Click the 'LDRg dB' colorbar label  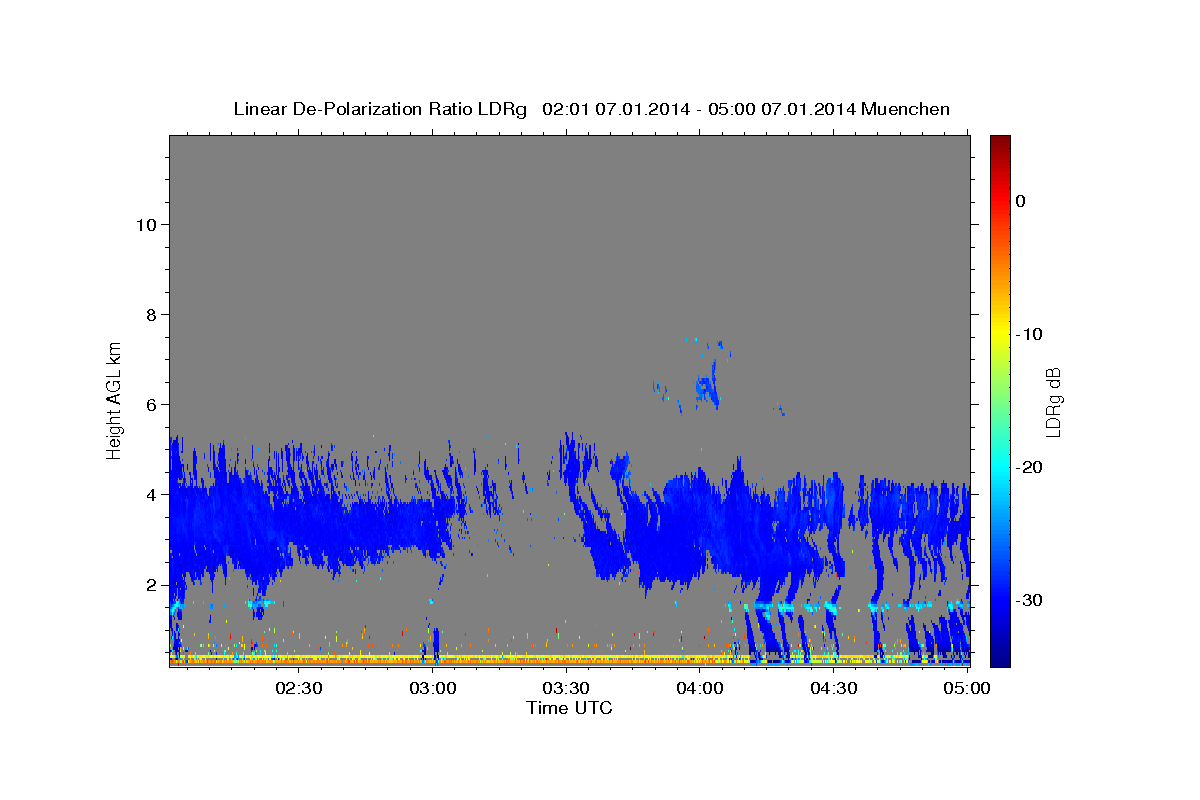click(1053, 402)
